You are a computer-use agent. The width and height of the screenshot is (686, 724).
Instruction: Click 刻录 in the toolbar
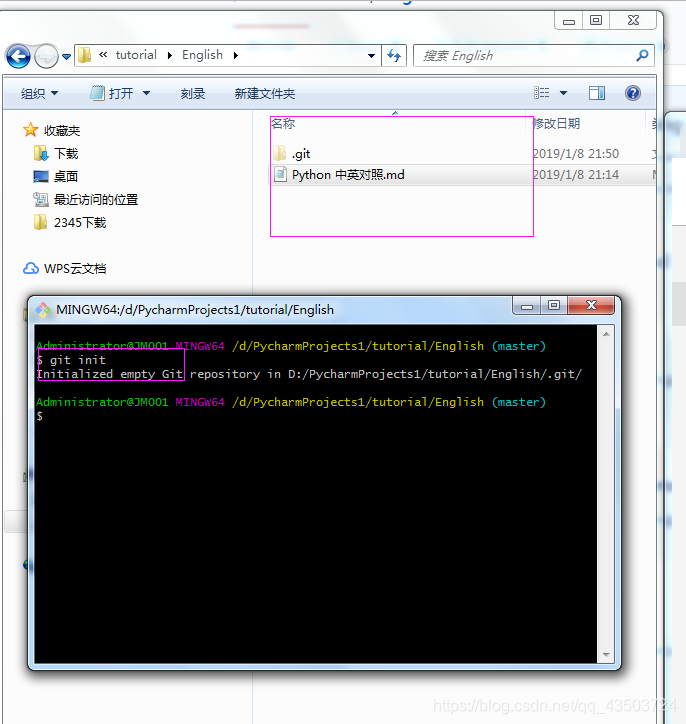[193, 94]
